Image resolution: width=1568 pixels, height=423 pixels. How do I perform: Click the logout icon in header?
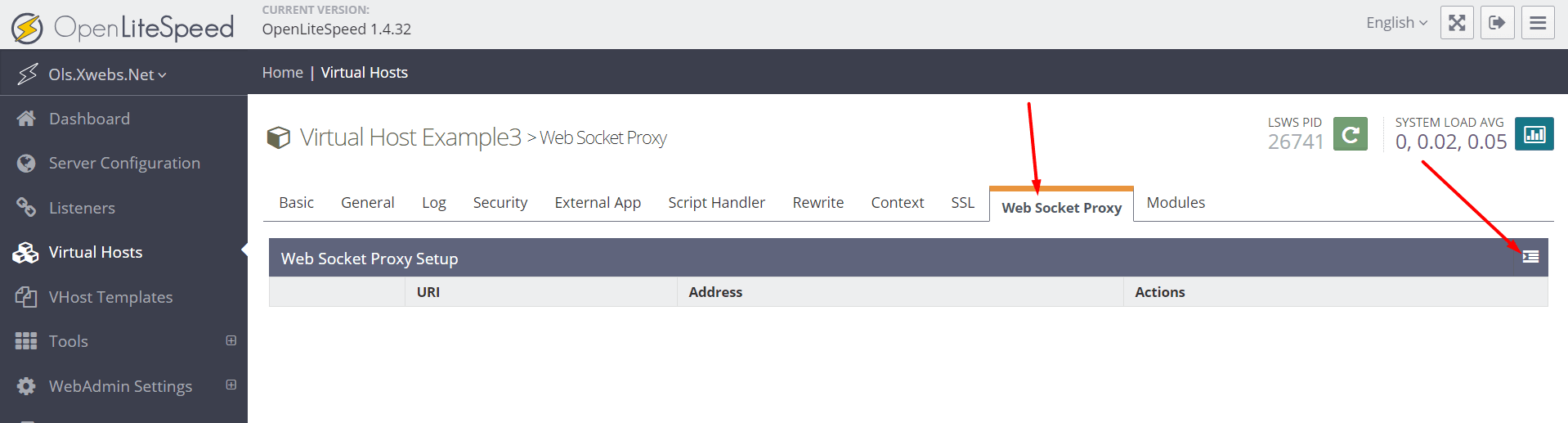tap(1498, 23)
